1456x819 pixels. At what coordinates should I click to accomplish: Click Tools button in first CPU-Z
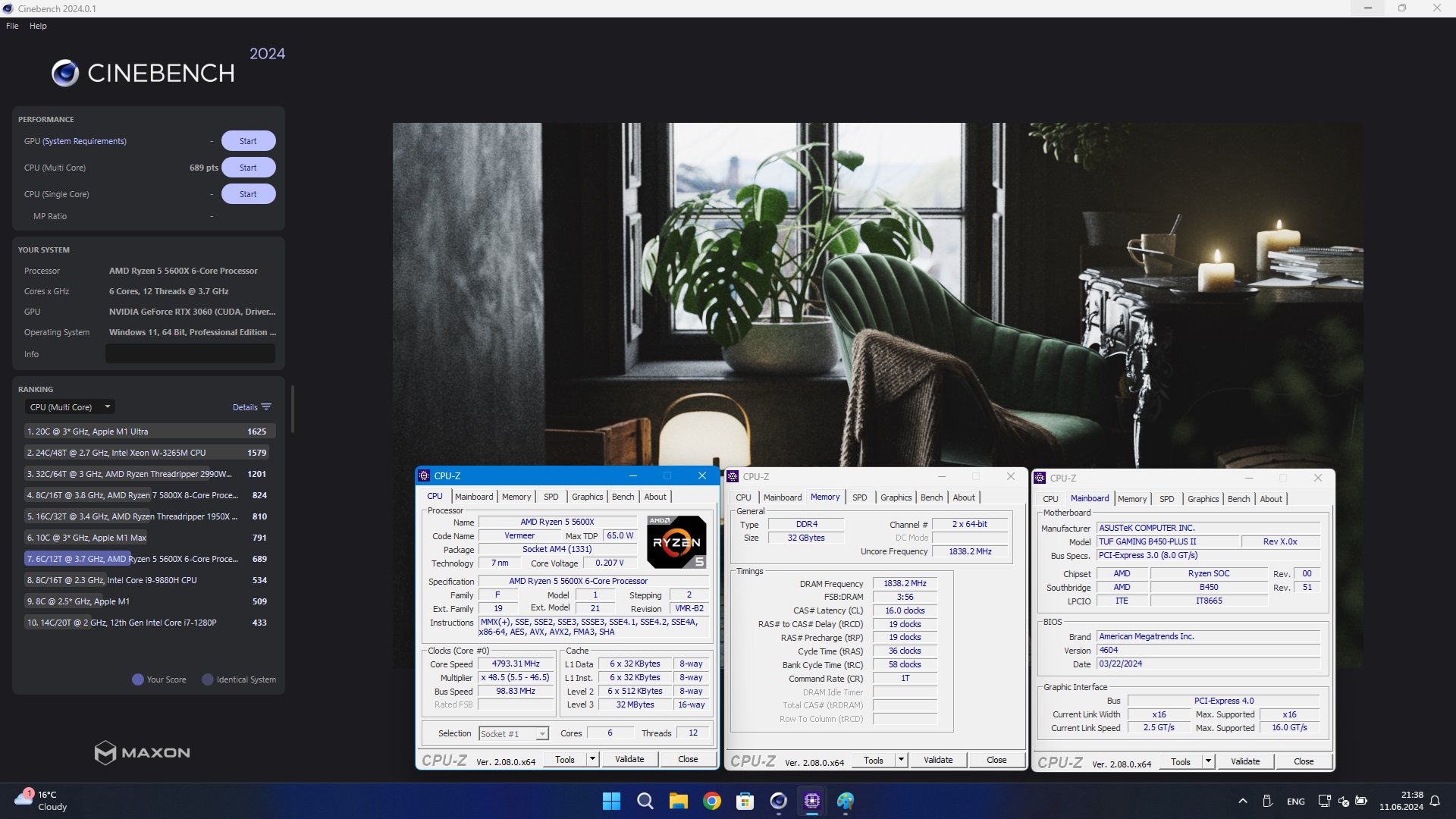coord(565,759)
